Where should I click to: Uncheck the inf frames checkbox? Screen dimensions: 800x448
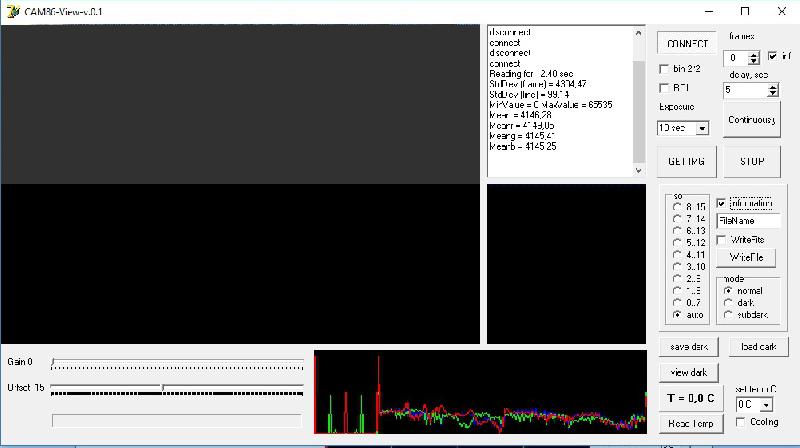[x=772, y=56]
